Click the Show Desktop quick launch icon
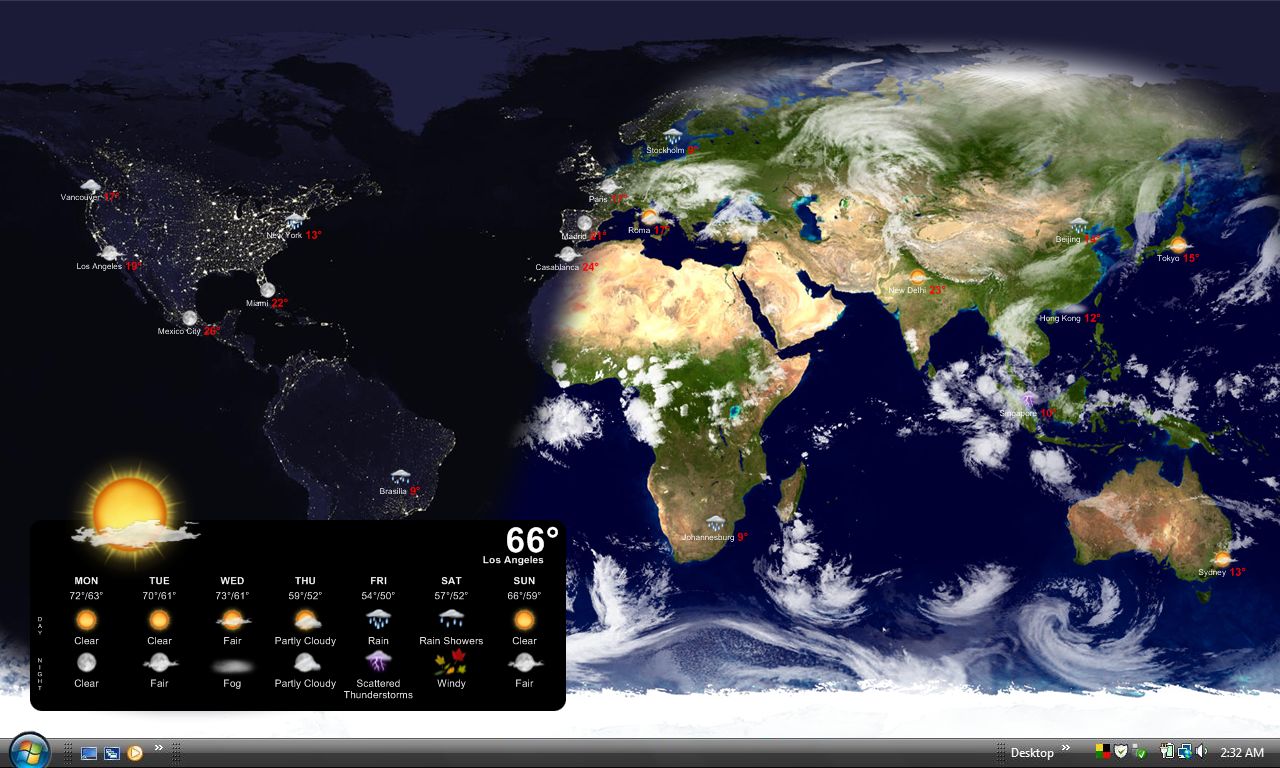Screen dimensions: 1280x768 89,753
